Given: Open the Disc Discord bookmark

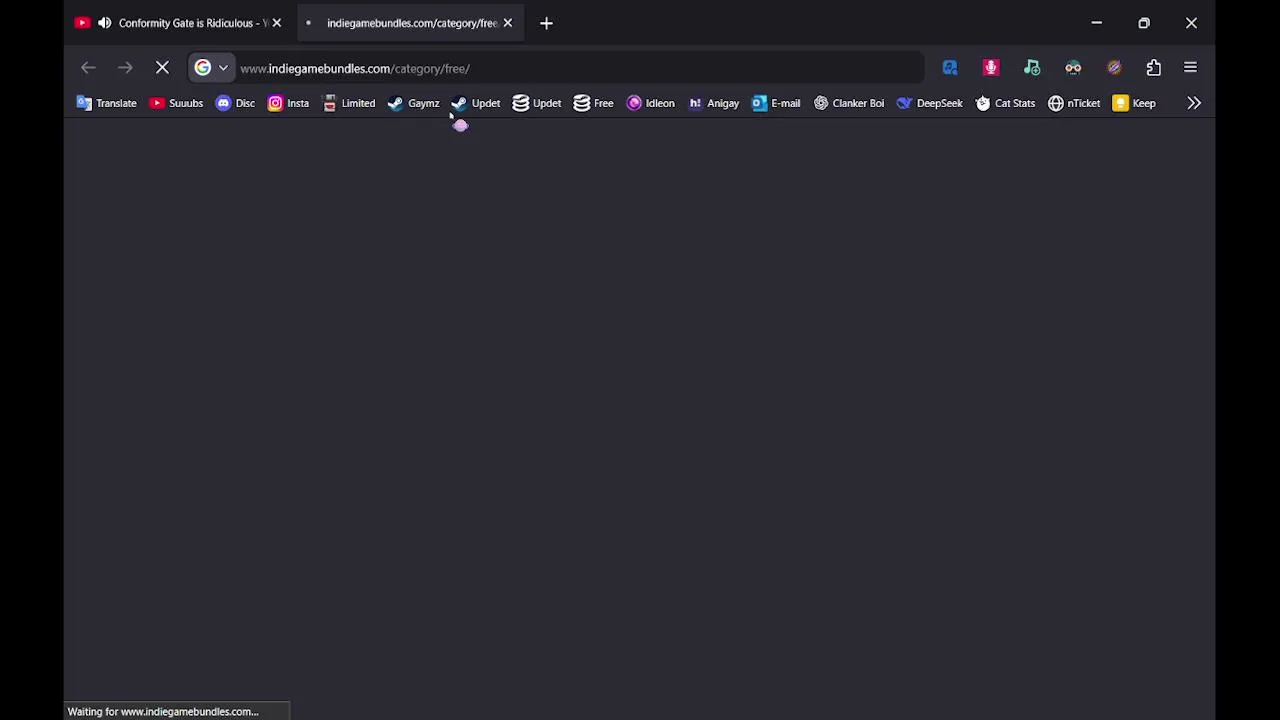Looking at the screenshot, I should [x=235, y=103].
